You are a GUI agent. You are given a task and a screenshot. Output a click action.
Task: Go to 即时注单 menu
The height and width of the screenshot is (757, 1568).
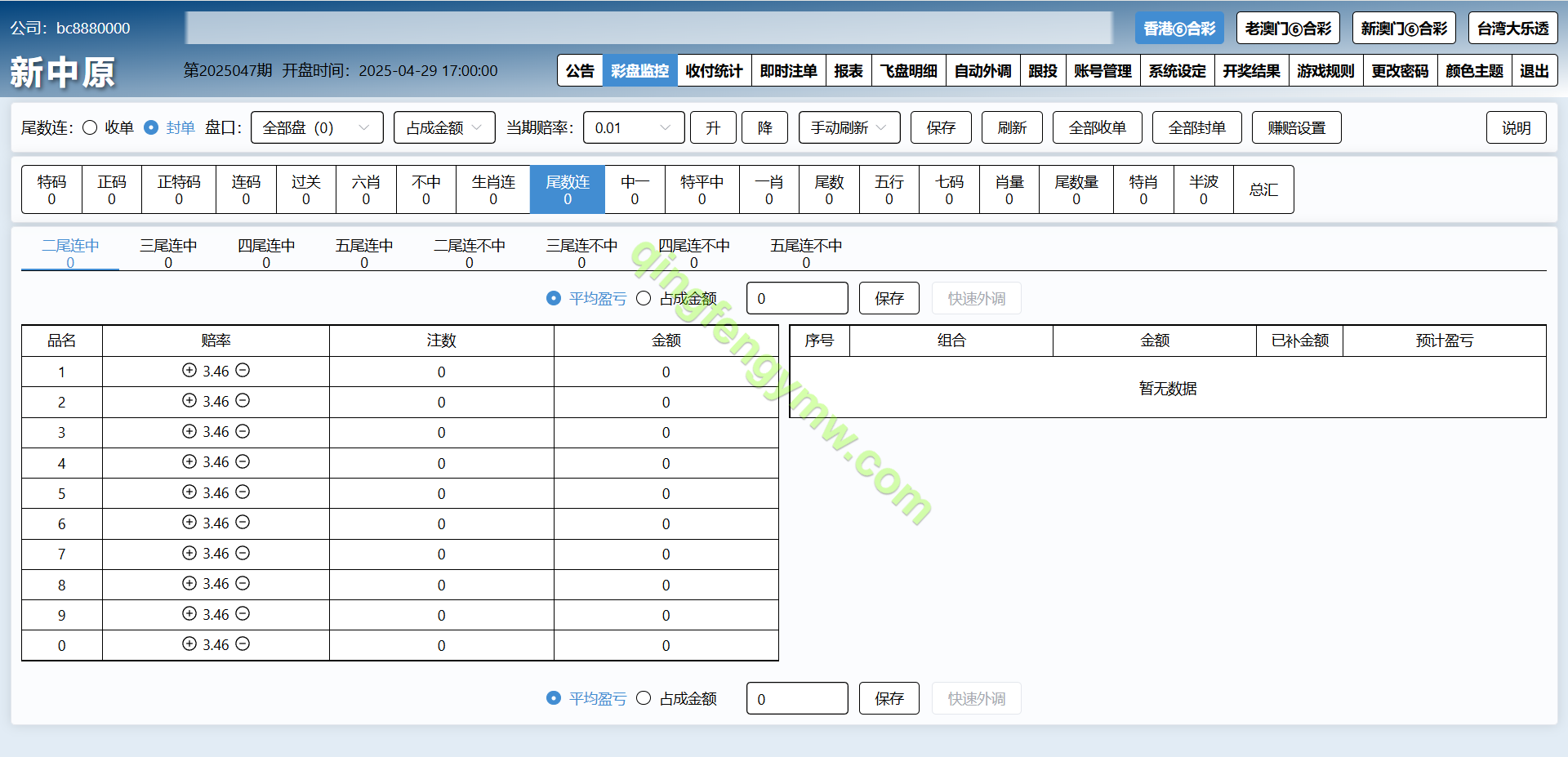tap(789, 71)
